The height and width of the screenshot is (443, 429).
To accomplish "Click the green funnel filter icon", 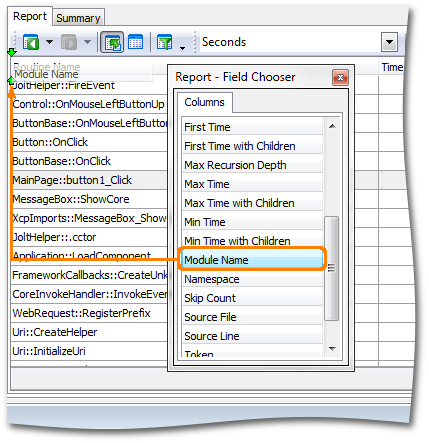I will coord(165,42).
